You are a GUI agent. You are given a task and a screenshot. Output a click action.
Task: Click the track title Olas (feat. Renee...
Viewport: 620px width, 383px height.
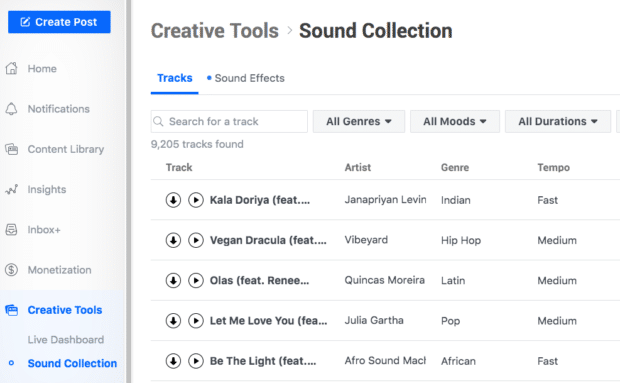(x=259, y=281)
